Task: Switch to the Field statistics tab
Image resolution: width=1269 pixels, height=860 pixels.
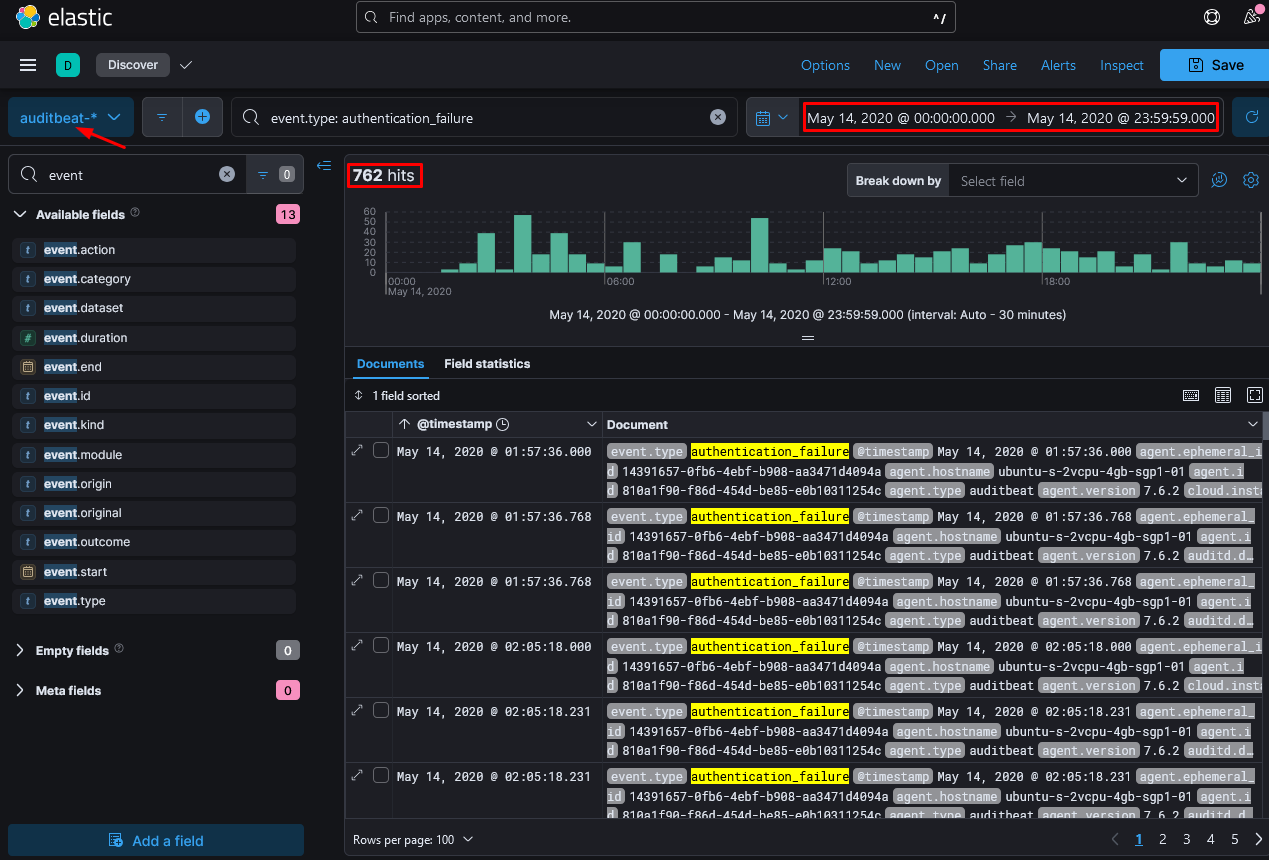Action: pyautogui.click(x=487, y=364)
